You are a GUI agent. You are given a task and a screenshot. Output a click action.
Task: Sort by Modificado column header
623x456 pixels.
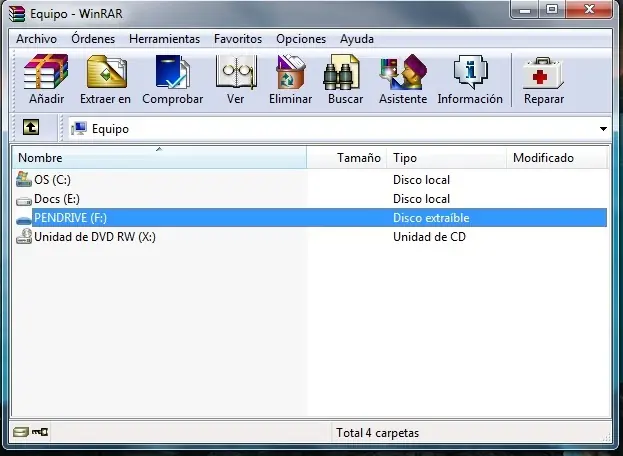(557, 157)
